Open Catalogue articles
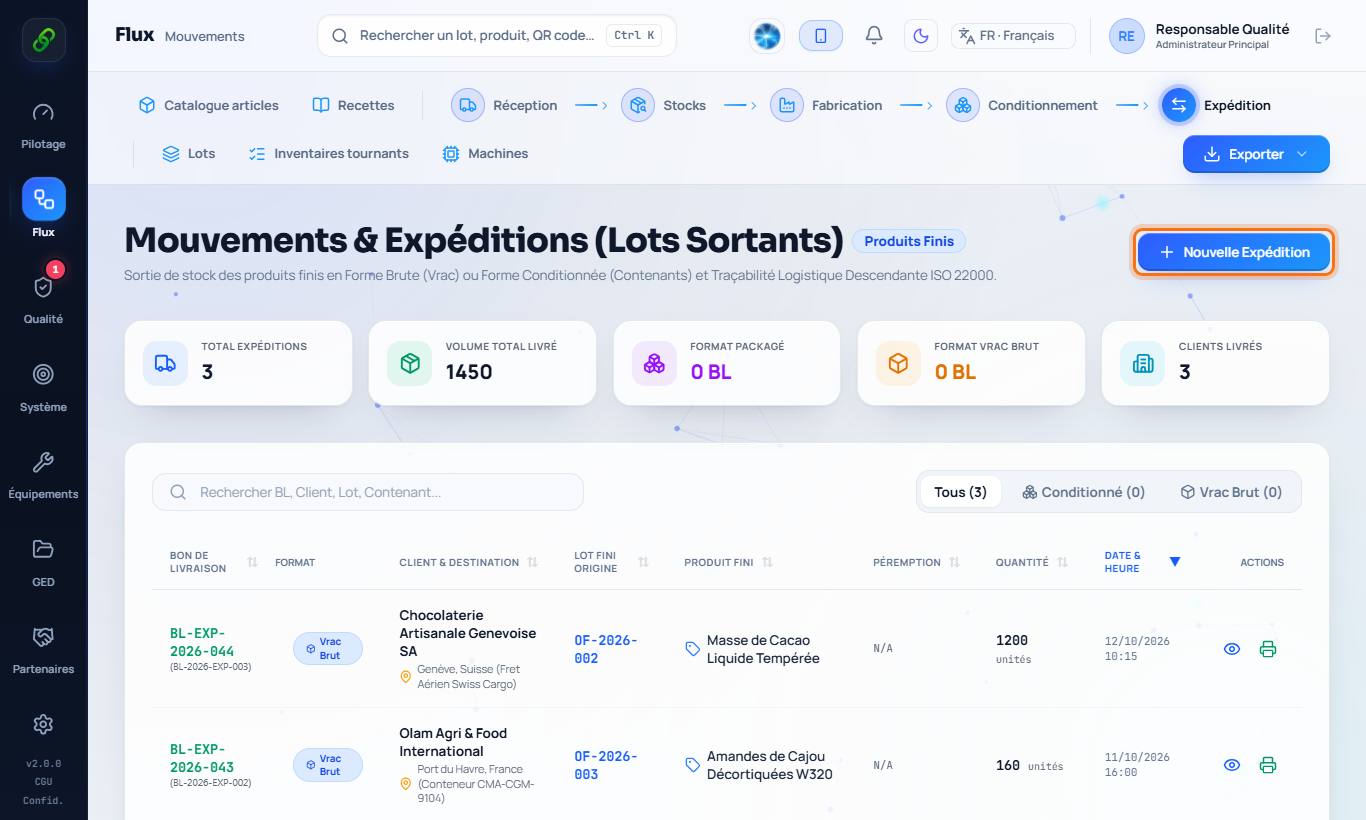The image size is (1366, 820). 209,105
